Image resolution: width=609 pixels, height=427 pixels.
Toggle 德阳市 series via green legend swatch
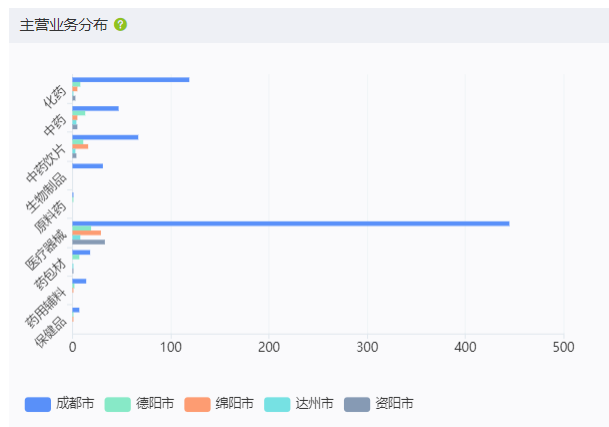click(x=117, y=404)
